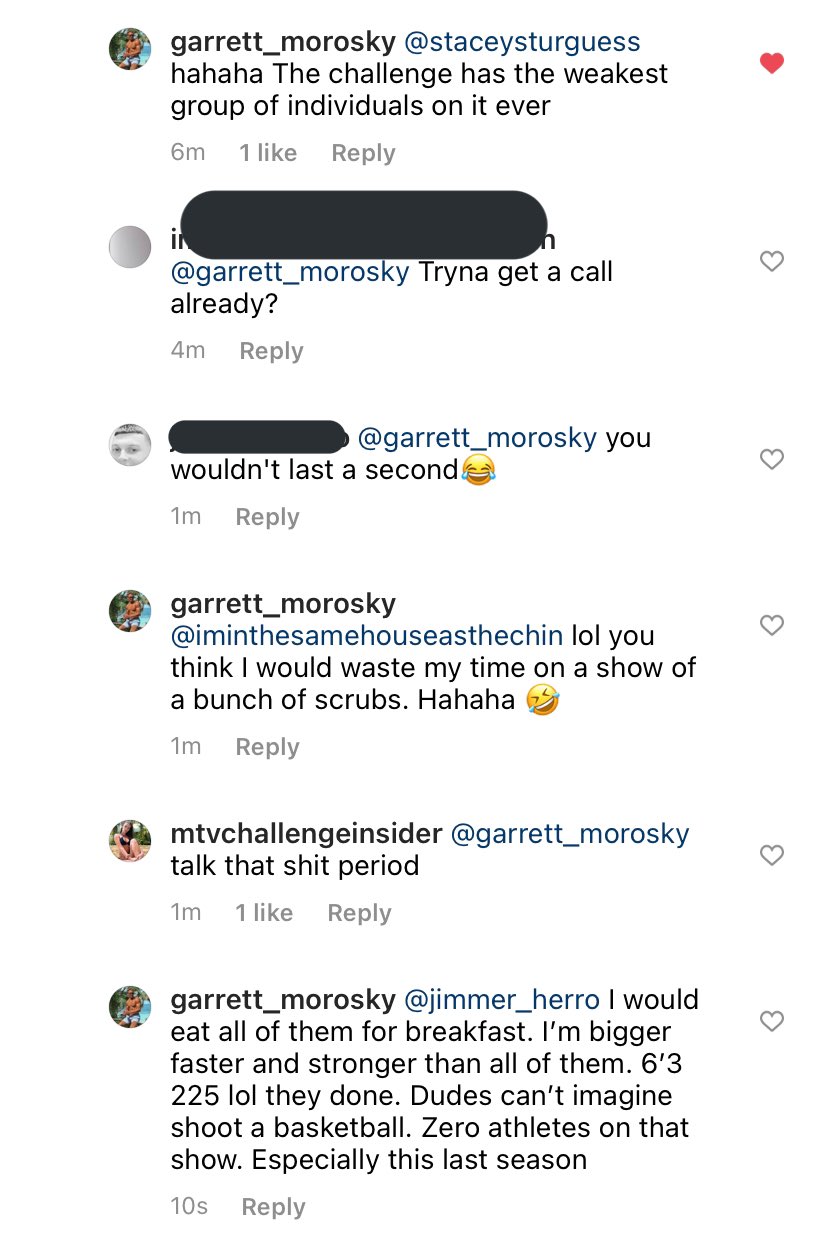Reply to the "talk that shit period" comment
Viewport: 828px width, 1251px height.
pos(359,913)
